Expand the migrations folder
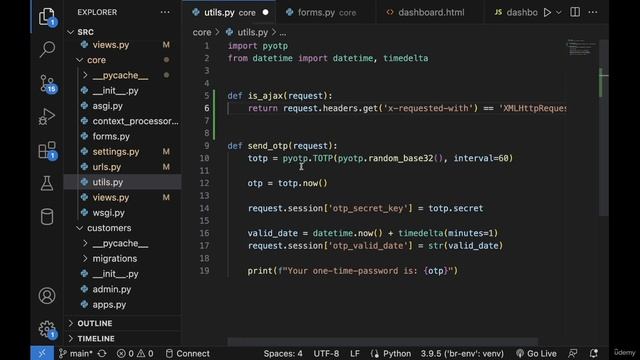The height and width of the screenshot is (360, 640). 114,259
